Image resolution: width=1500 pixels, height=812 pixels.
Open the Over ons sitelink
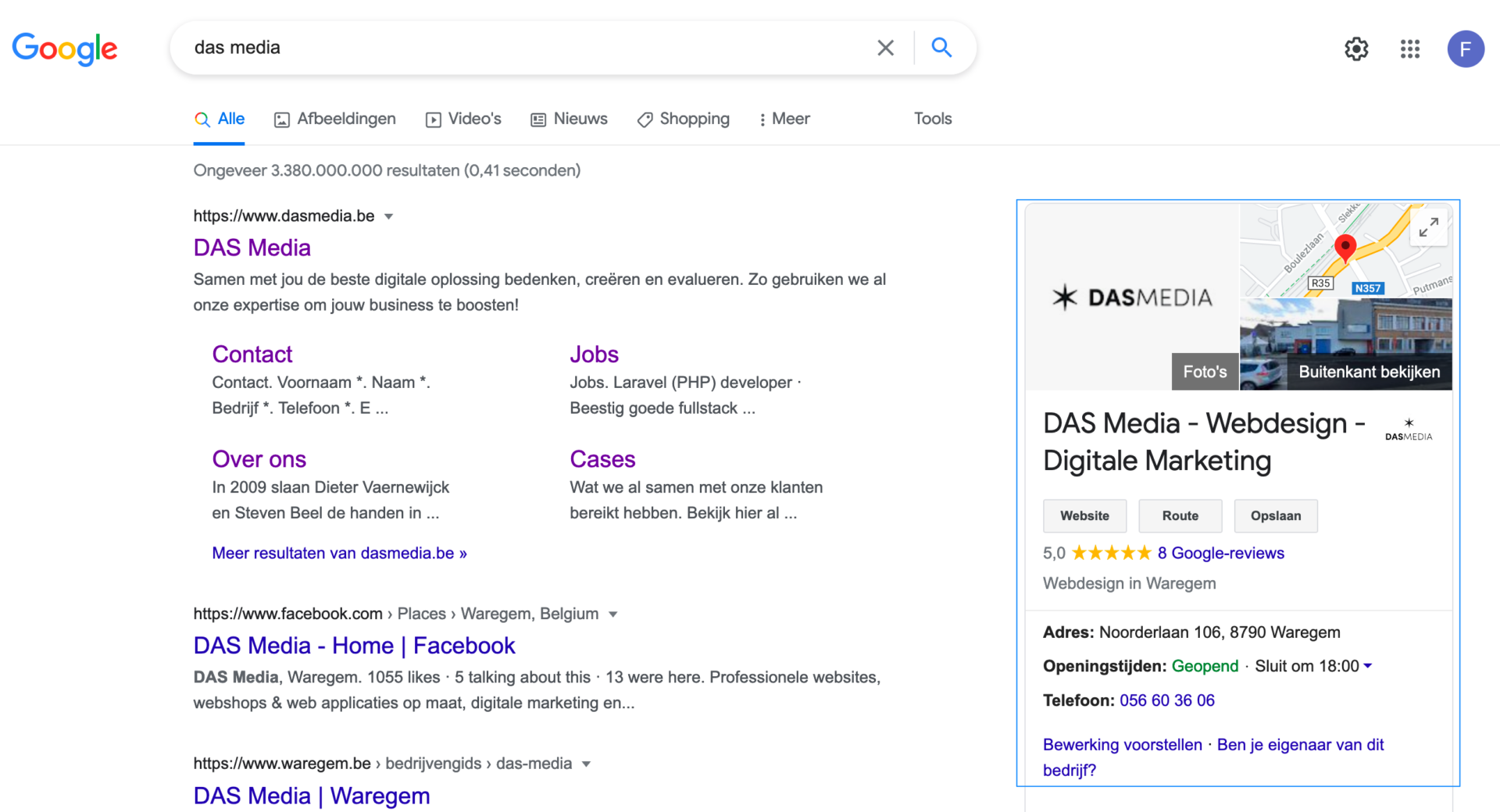click(259, 459)
